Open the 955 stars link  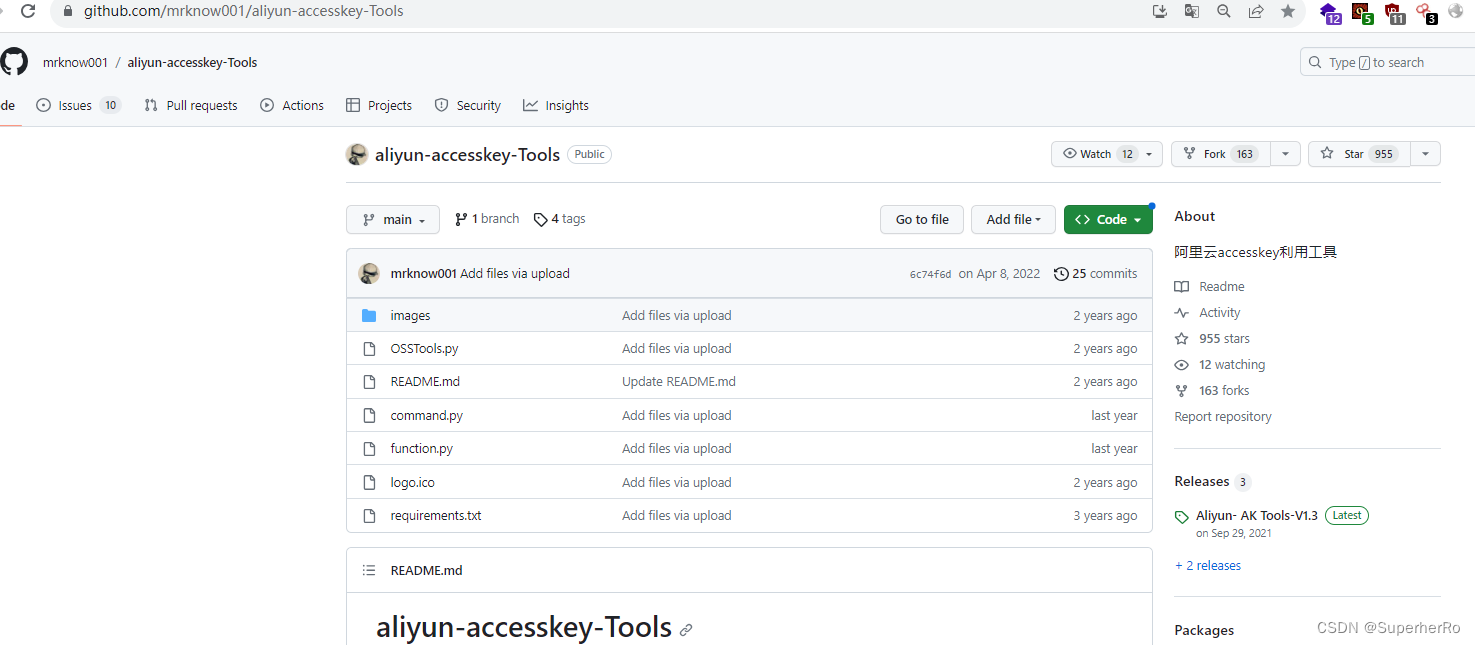pyautogui.click(x=1213, y=339)
